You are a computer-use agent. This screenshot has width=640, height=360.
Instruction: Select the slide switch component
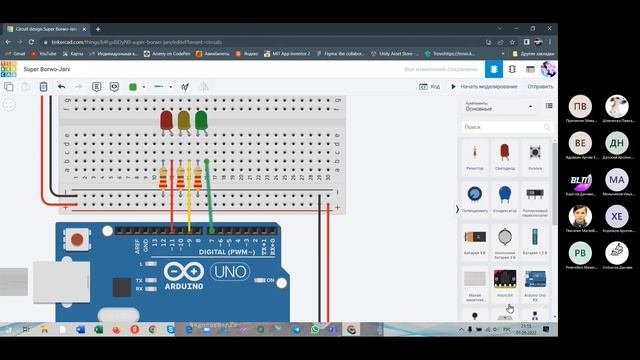click(x=535, y=200)
